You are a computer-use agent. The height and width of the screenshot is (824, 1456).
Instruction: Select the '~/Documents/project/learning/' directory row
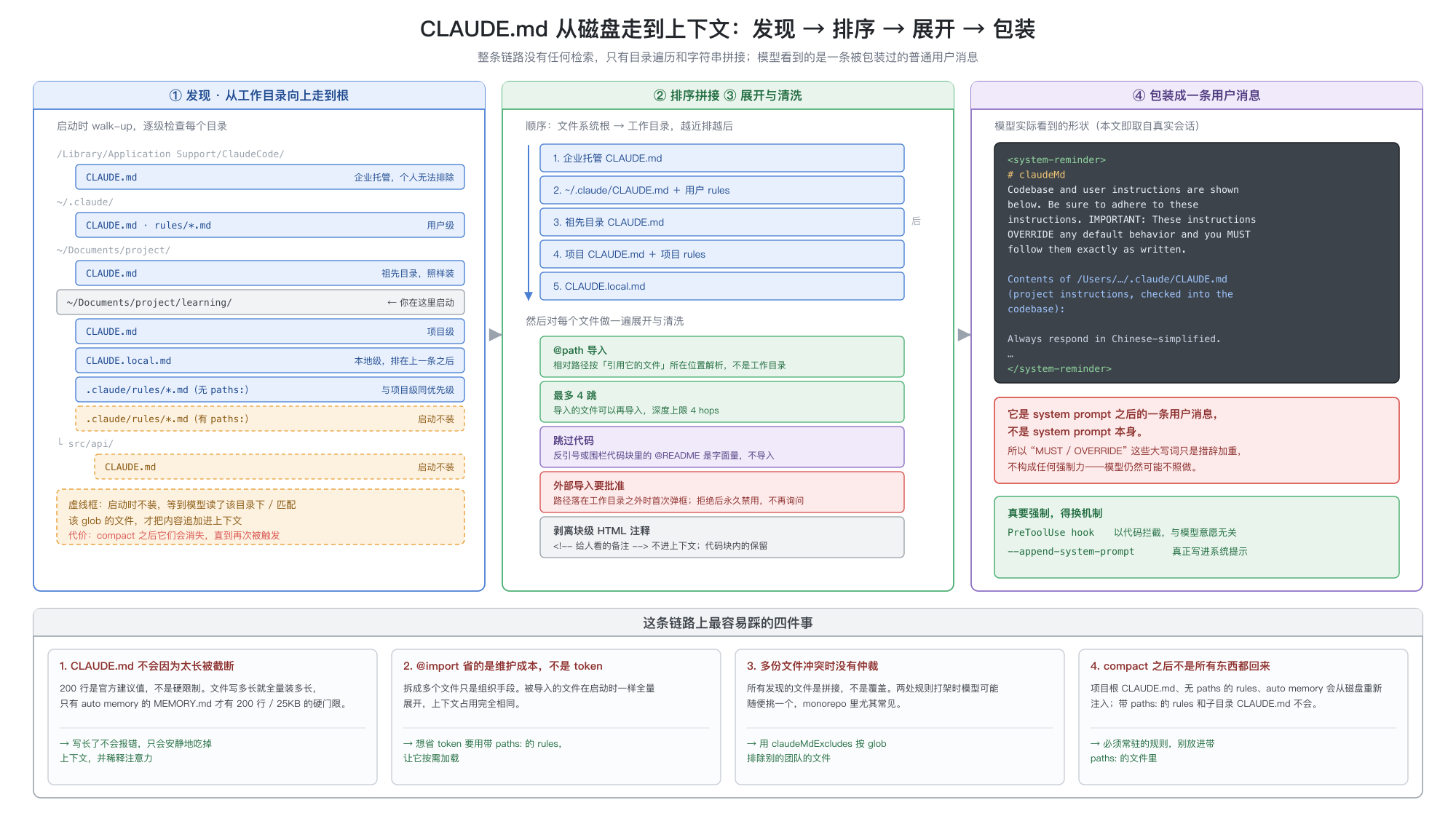261,302
